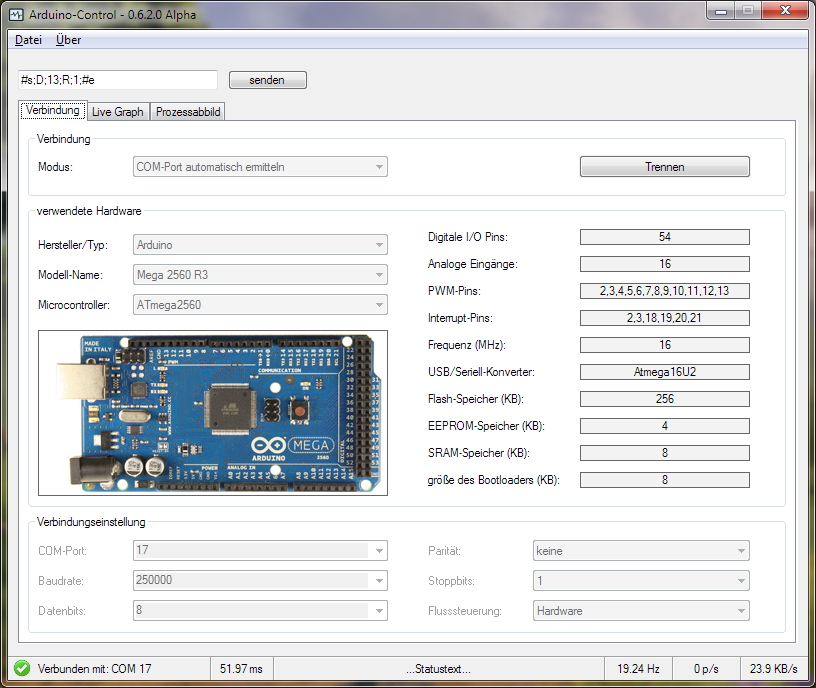Focus the command input field with #s;D;13;R;1;#e
Viewport: 816px width, 688px height.
coord(118,80)
